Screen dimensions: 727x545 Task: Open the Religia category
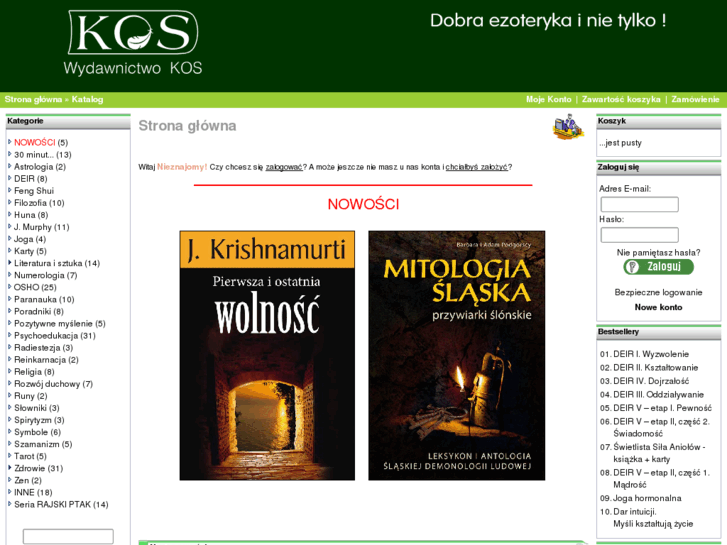(28, 372)
